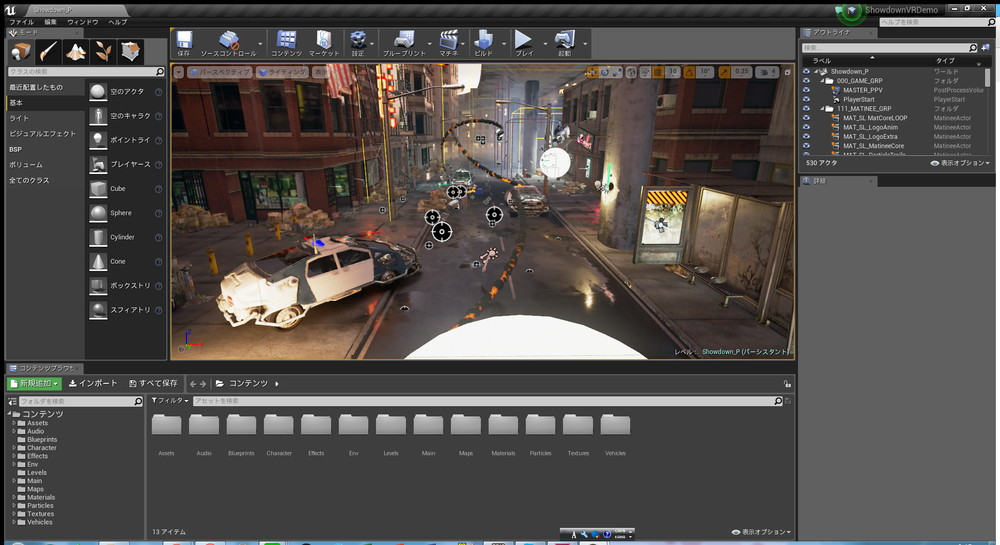Image resolution: width=1000 pixels, height=545 pixels.
Task: Toggle visibility eye for MAT_SL_MatCoreLOOP row
Action: (x=806, y=118)
